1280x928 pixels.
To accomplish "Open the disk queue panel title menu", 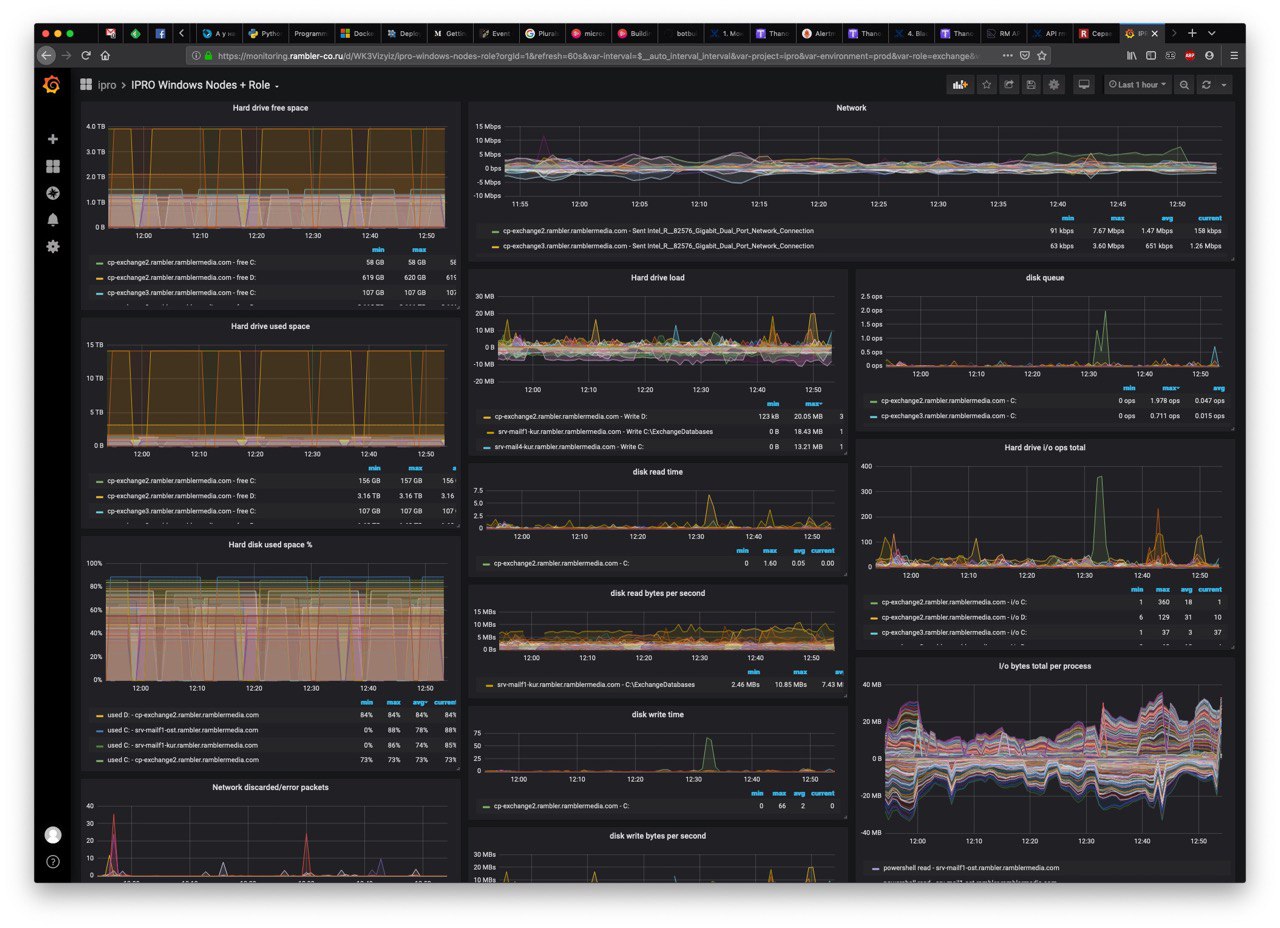I will click(1045, 278).
